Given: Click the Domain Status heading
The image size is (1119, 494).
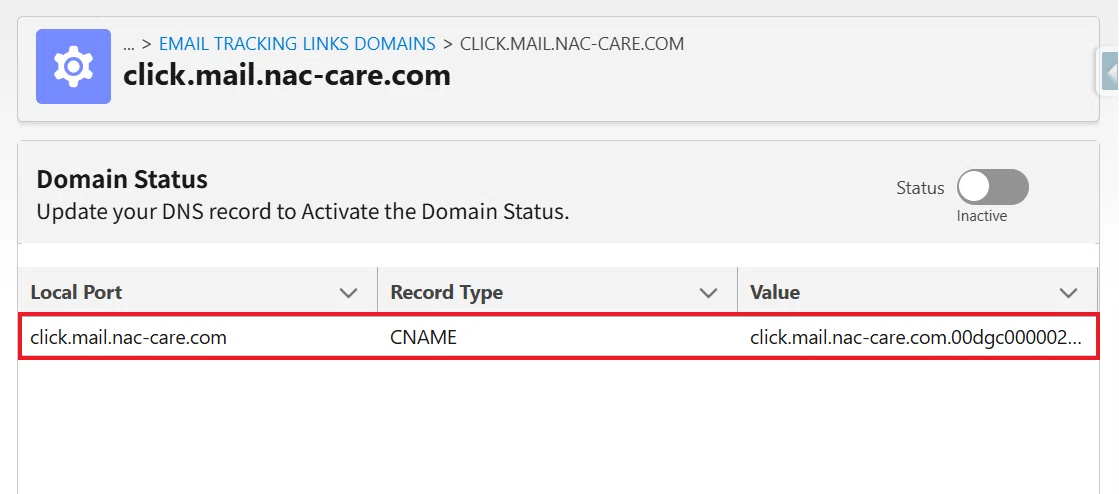Looking at the screenshot, I should coord(122,179).
